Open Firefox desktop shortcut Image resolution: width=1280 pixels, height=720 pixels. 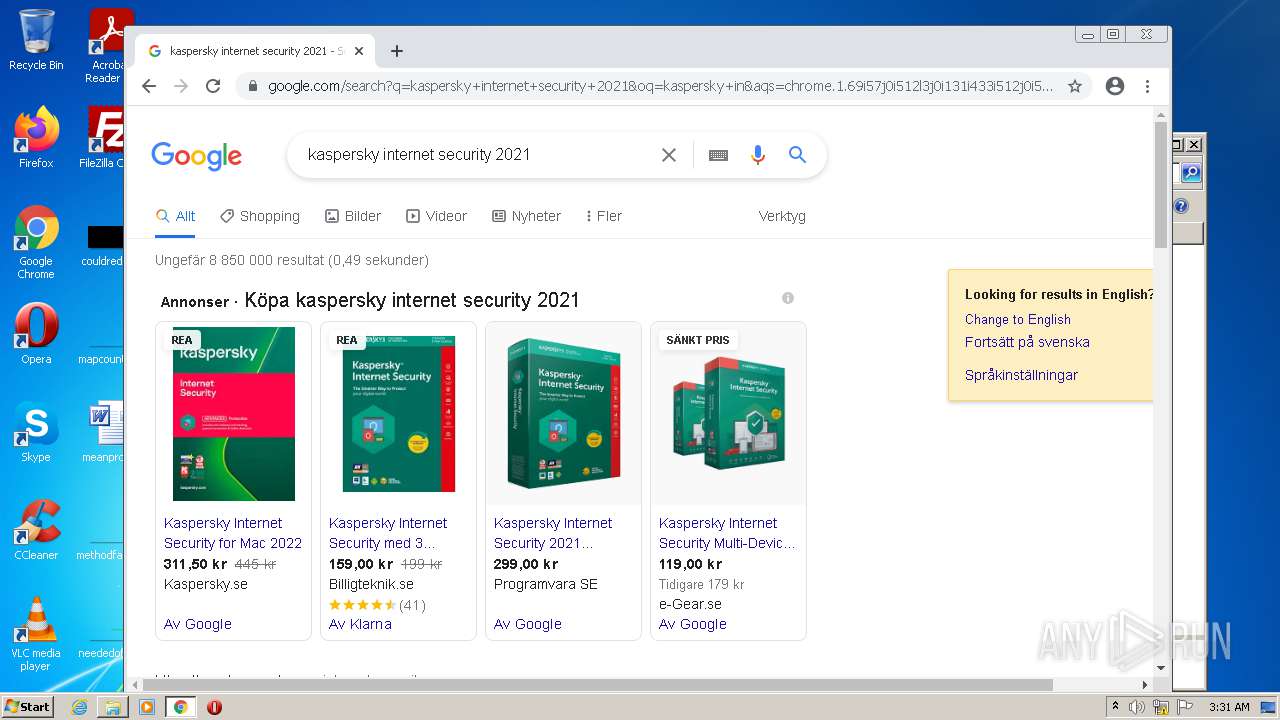coord(36,137)
